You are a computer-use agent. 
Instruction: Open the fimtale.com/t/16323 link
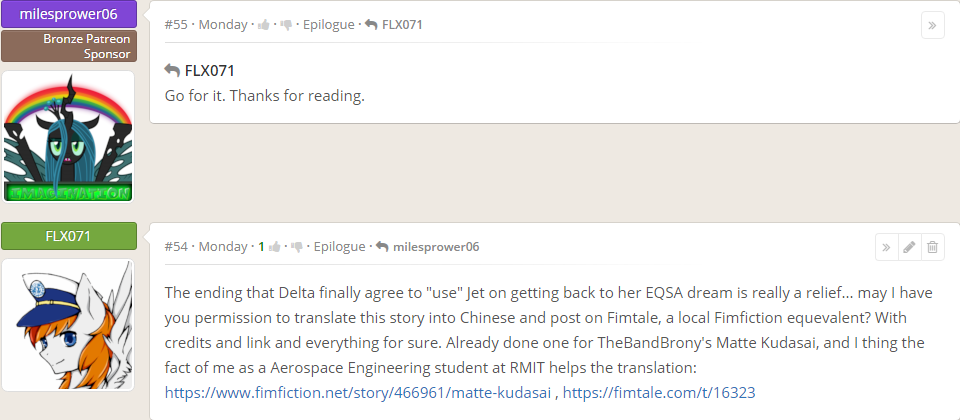(x=659, y=393)
